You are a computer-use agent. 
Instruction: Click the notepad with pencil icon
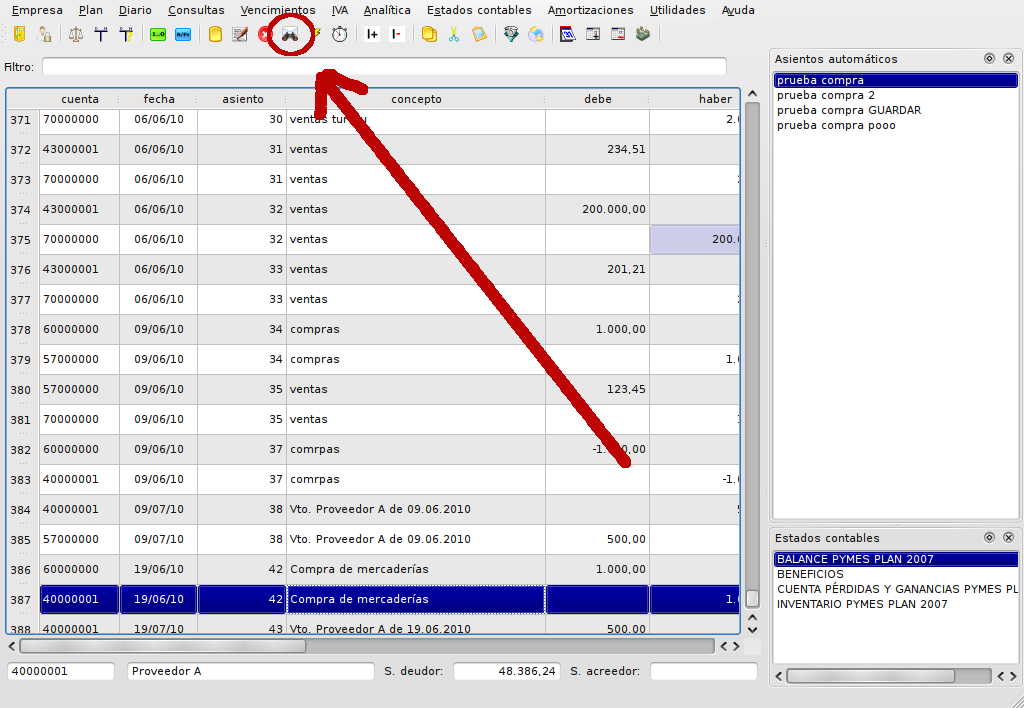coord(240,34)
